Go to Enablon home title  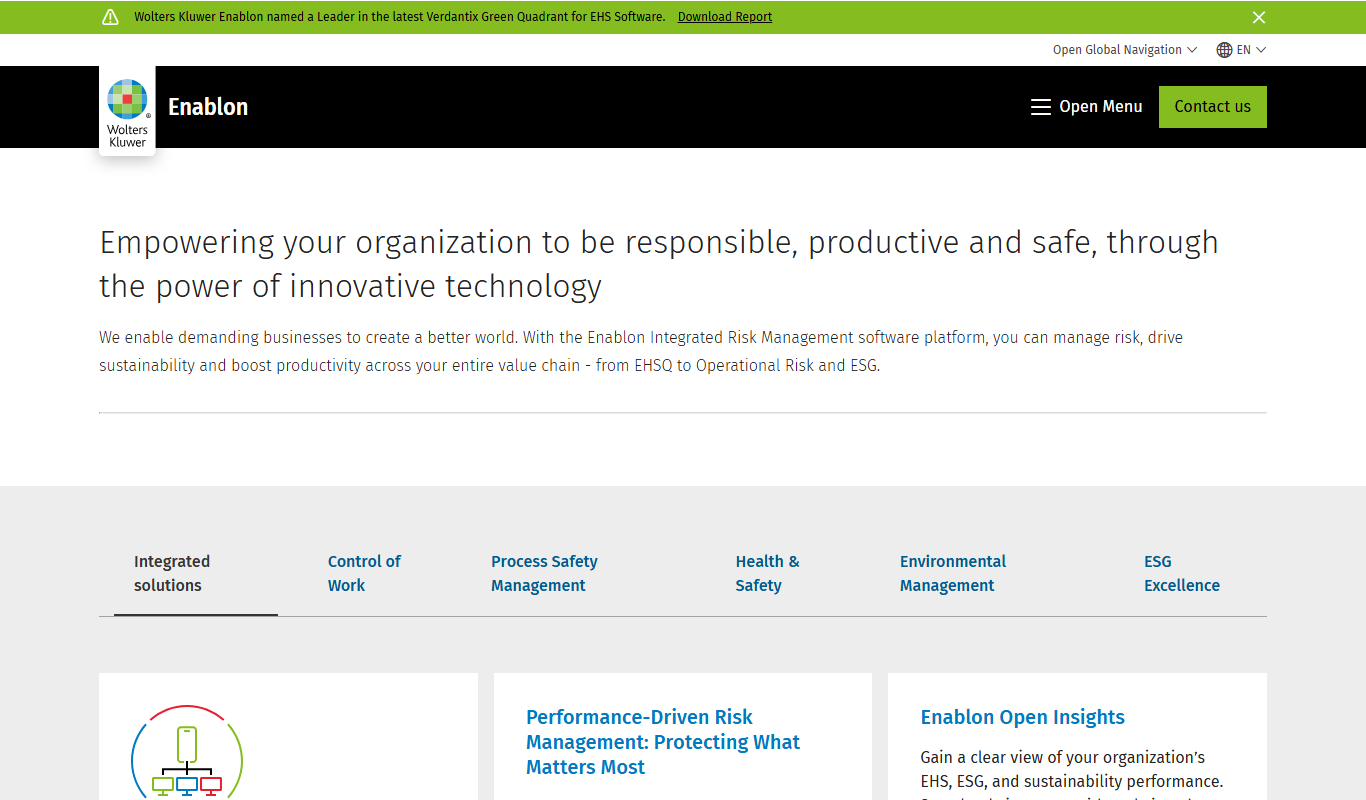208,107
